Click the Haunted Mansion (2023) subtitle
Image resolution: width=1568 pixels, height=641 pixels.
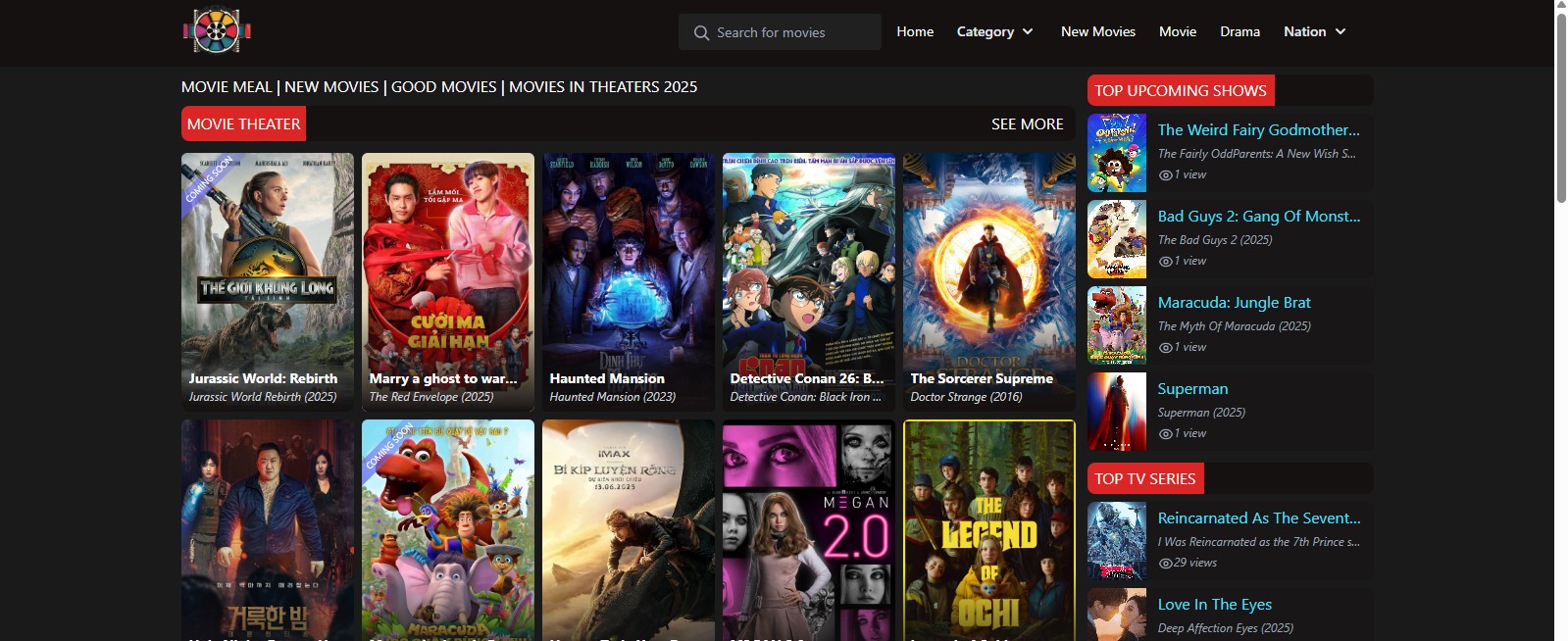pos(613,397)
